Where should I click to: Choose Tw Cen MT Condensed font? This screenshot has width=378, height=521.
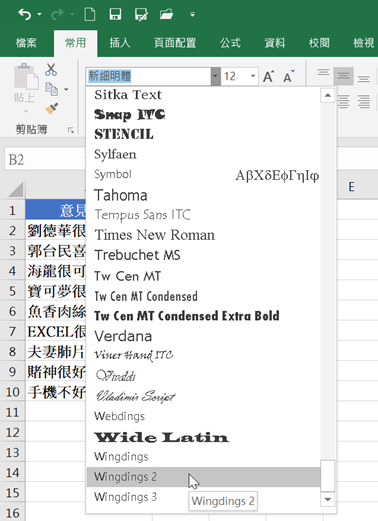point(203,296)
